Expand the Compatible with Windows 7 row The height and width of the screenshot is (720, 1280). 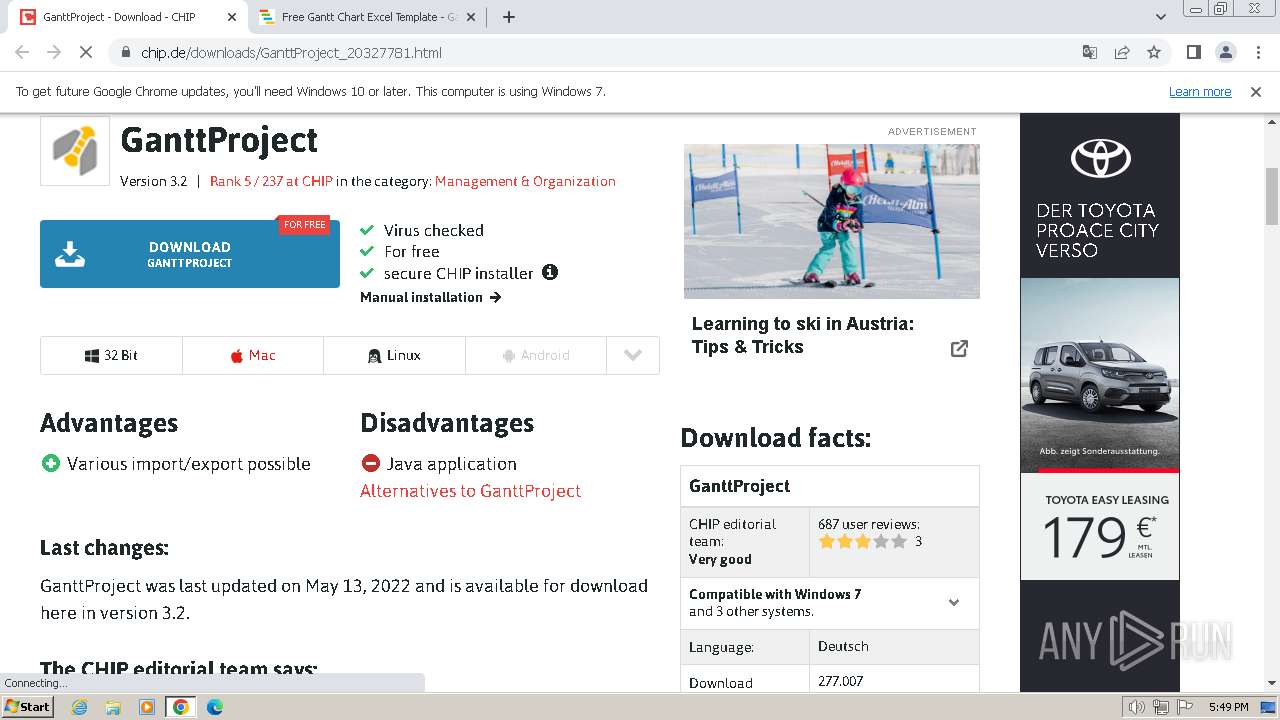[830, 603]
